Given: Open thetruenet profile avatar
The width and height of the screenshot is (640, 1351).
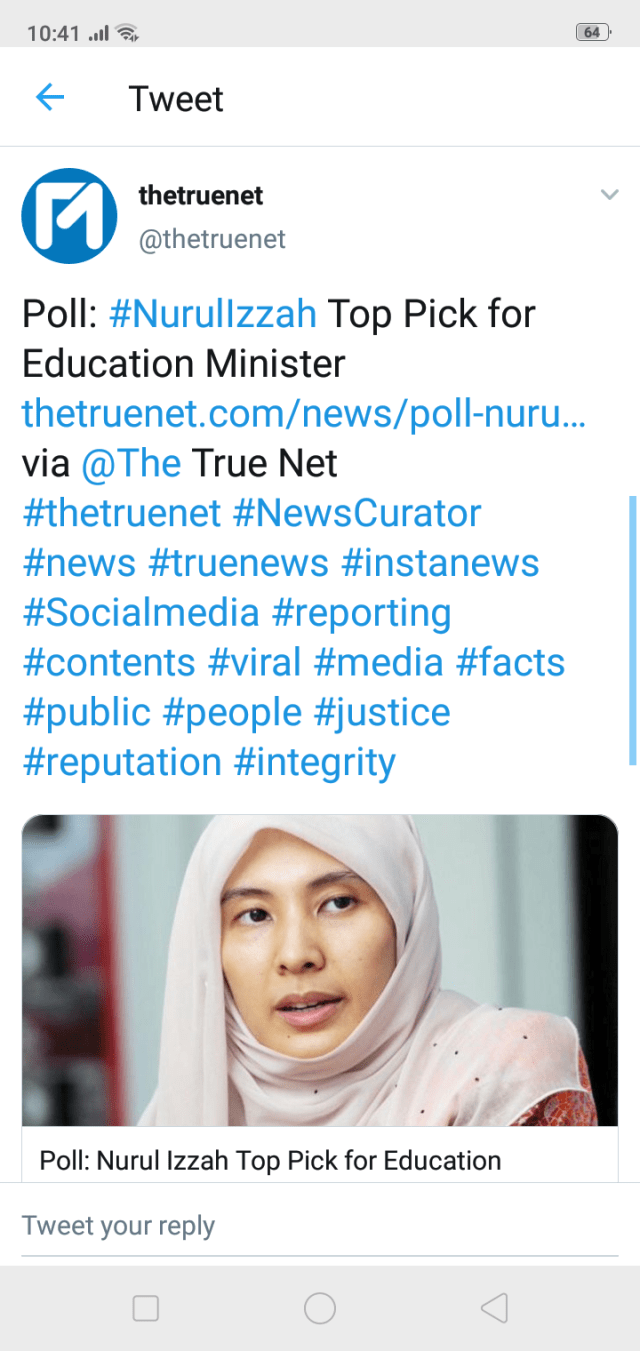Looking at the screenshot, I should point(70,216).
